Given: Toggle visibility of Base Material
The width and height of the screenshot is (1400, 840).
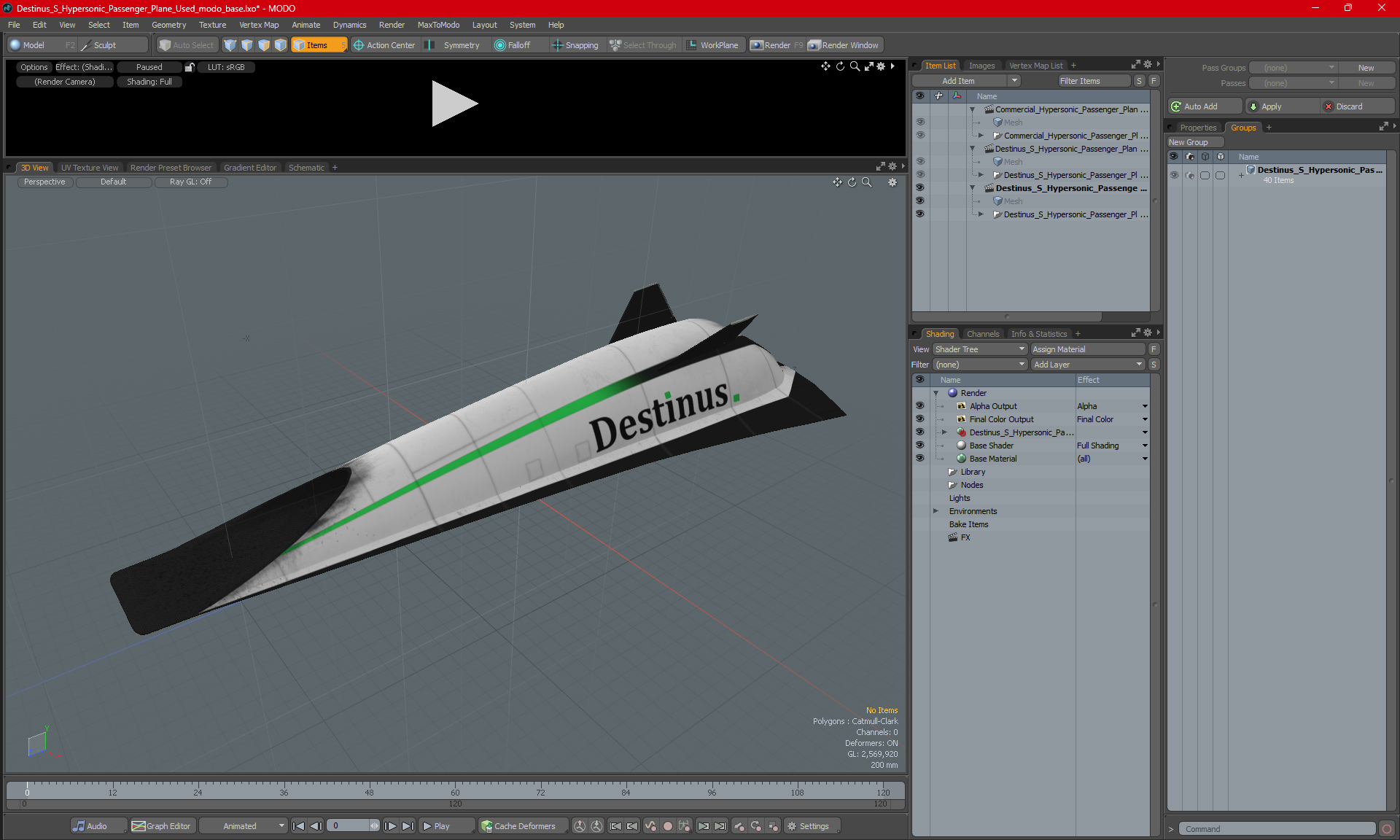Looking at the screenshot, I should (x=919, y=459).
